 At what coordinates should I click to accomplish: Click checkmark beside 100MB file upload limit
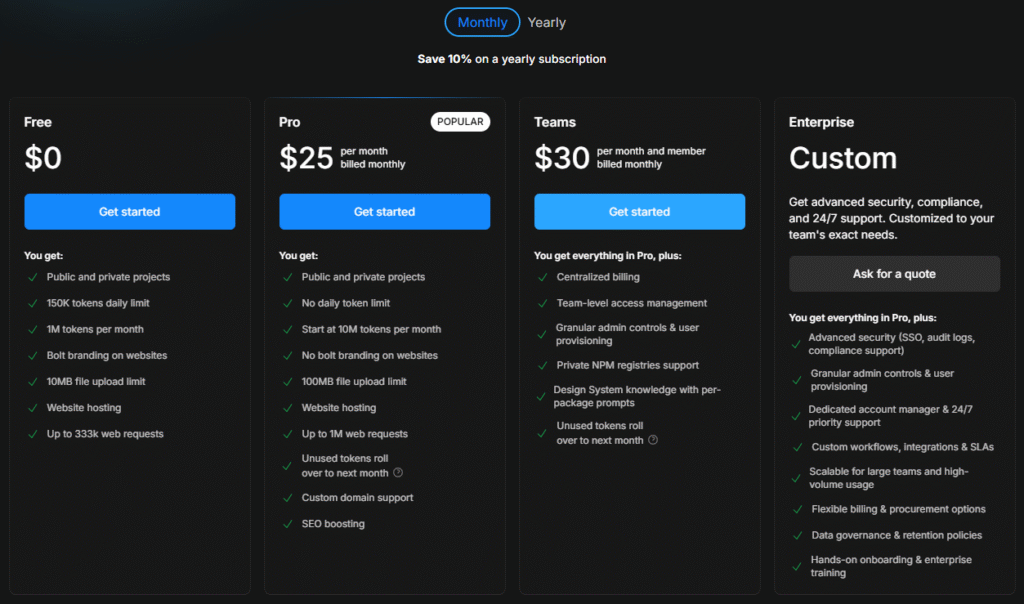(287, 381)
